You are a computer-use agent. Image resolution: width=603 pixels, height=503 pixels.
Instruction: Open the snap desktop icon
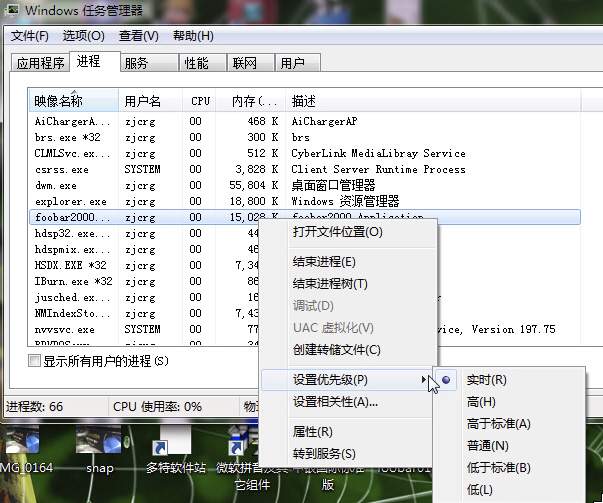click(99, 441)
